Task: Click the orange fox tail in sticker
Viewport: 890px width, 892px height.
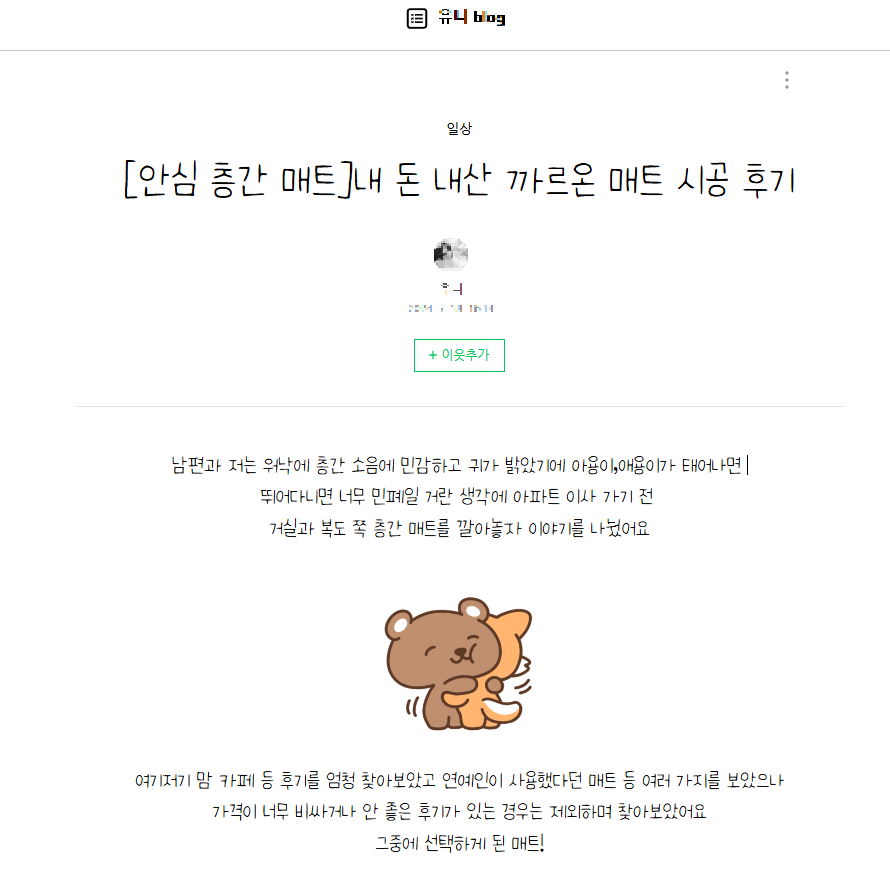Action: 501,710
